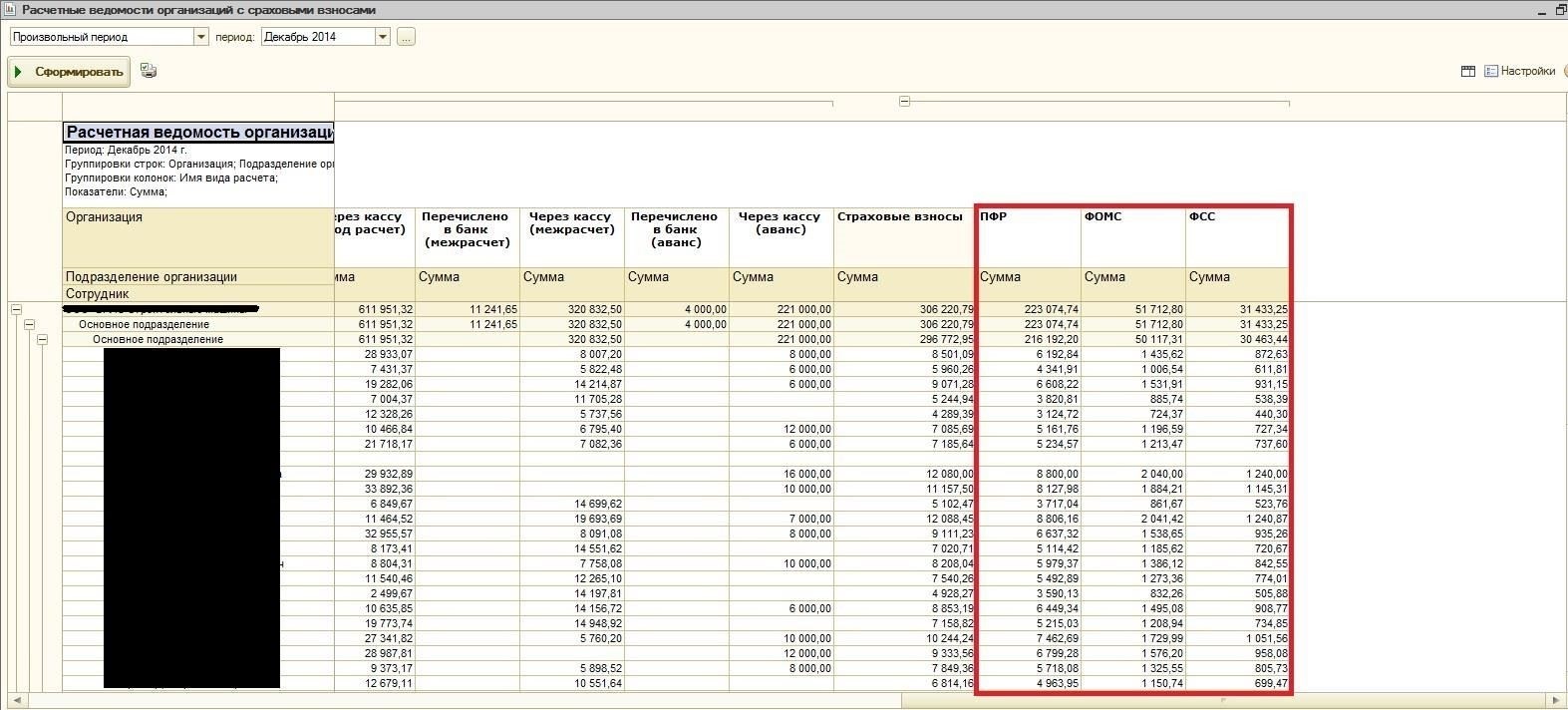Generate the report with Сформировать
Viewport: 1568px width, 710px height.
click(x=69, y=72)
